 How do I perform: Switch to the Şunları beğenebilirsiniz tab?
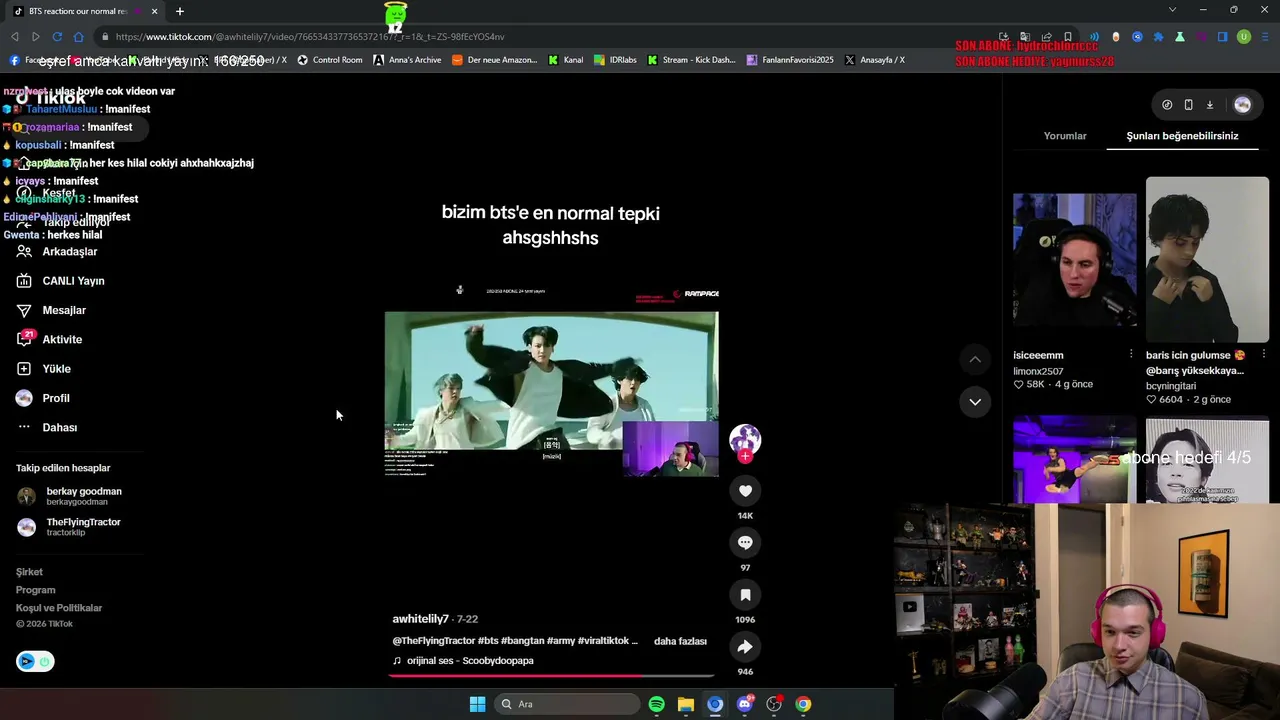[1182, 136]
